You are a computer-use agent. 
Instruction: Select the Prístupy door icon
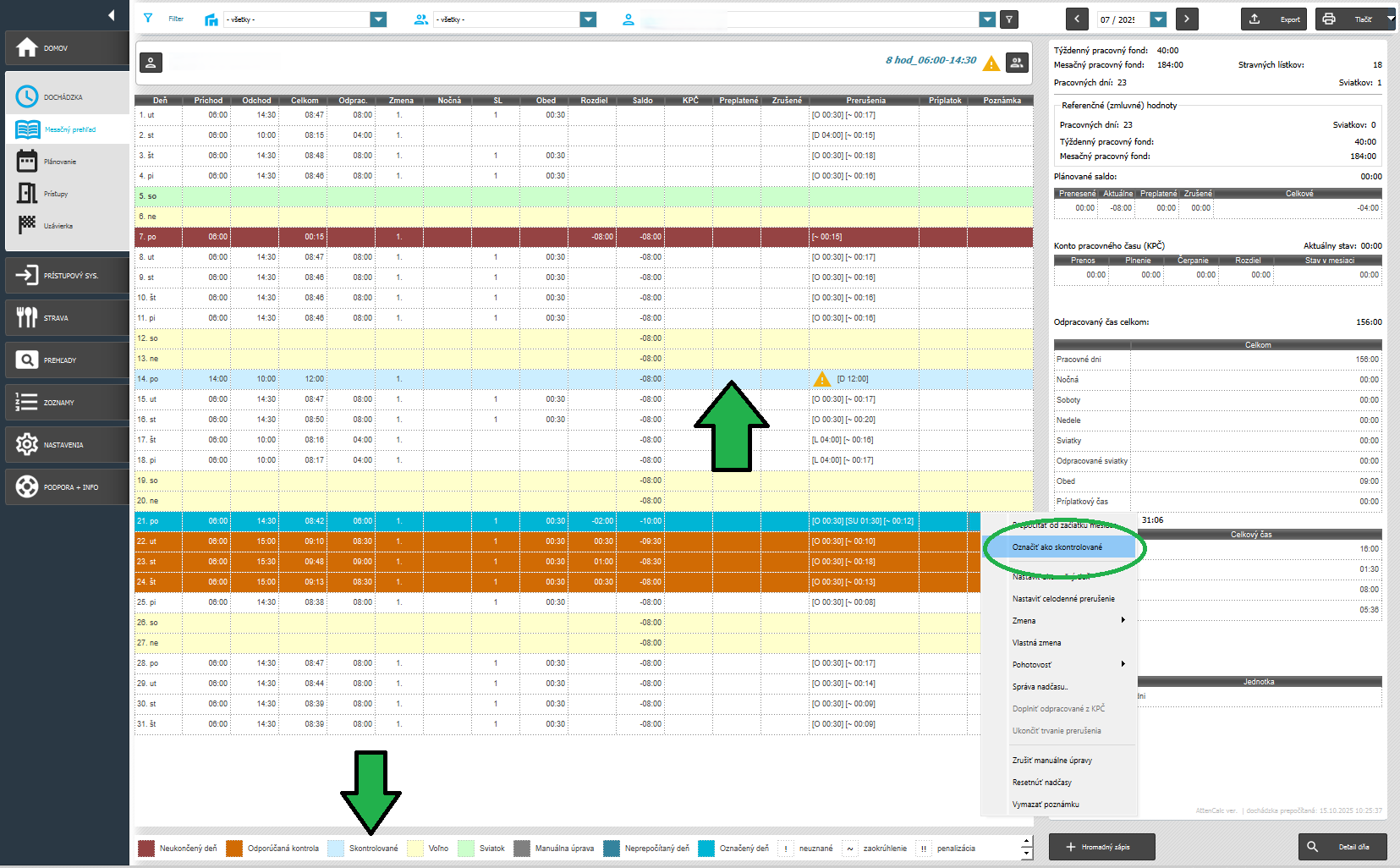click(27, 194)
